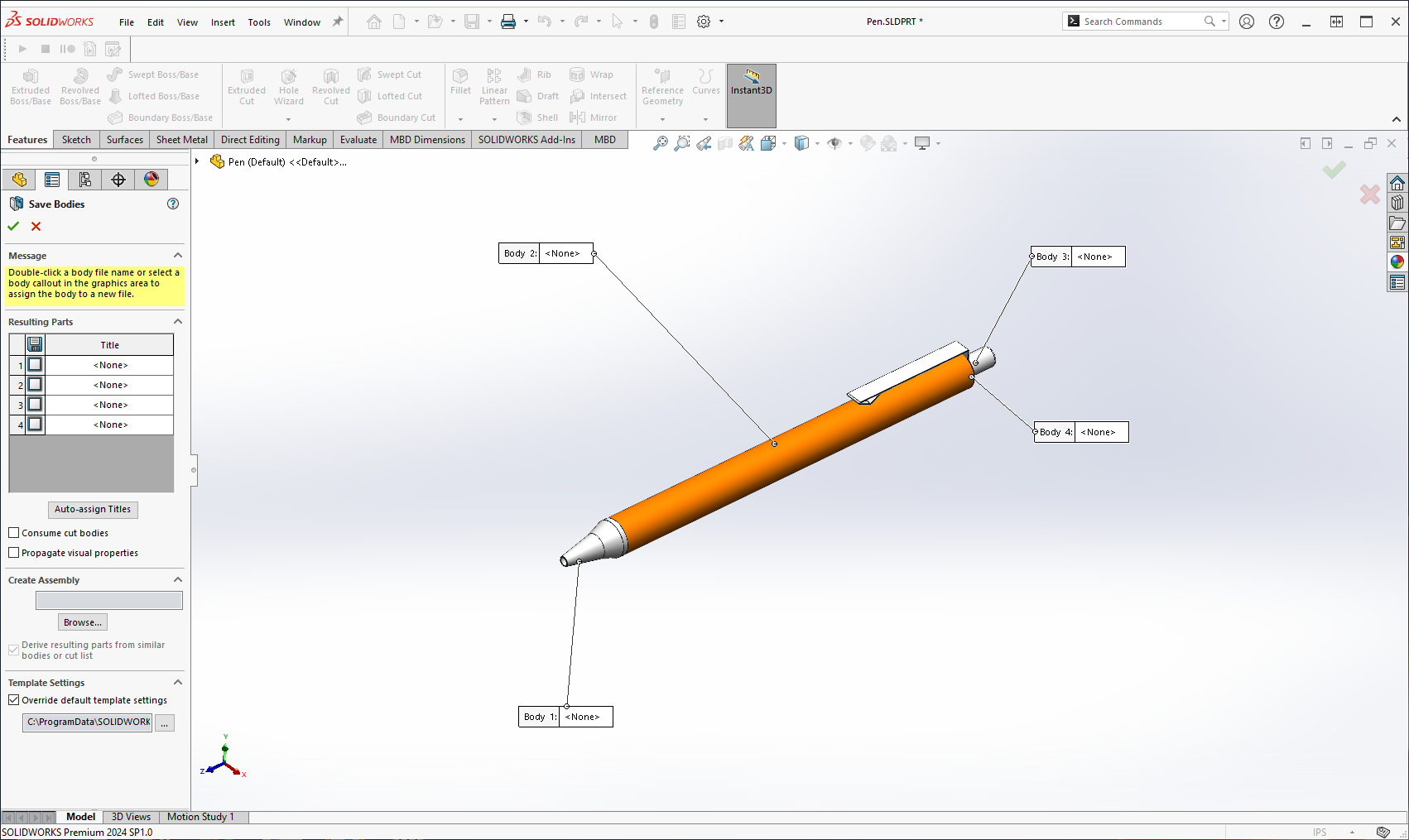This screenshot has width=1409, height=840.
Task: Click the Home toolbar icon
Action: pyautogui.click(x=374, y=22)
